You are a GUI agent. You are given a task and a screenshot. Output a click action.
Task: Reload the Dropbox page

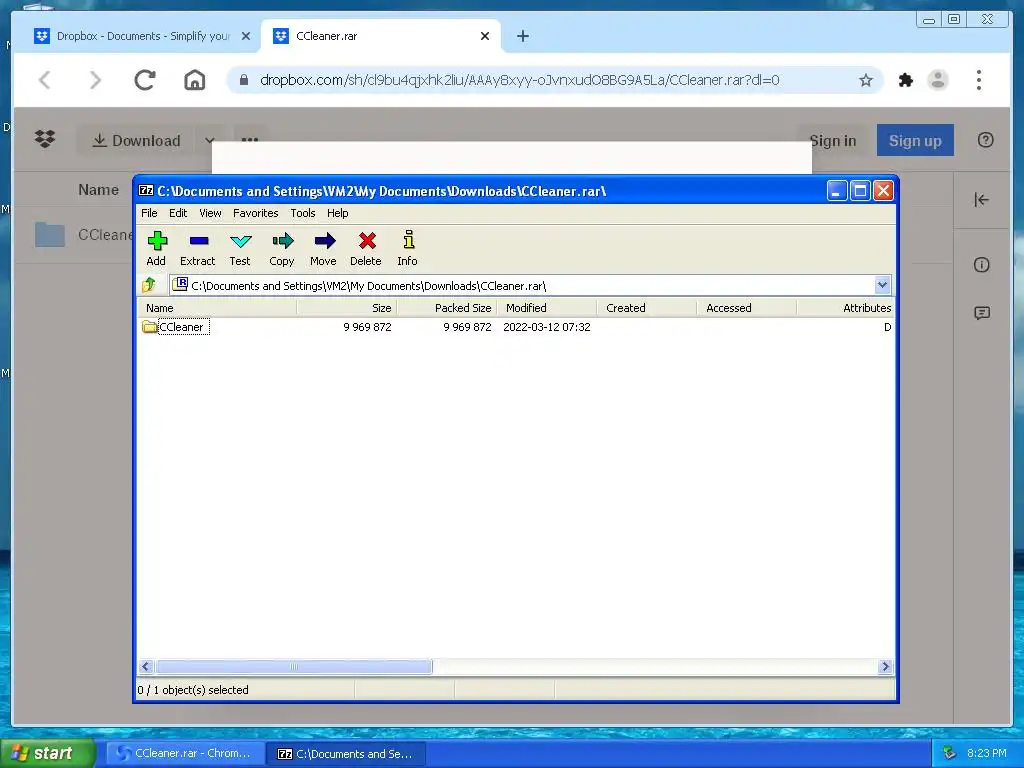coord(145,80)
